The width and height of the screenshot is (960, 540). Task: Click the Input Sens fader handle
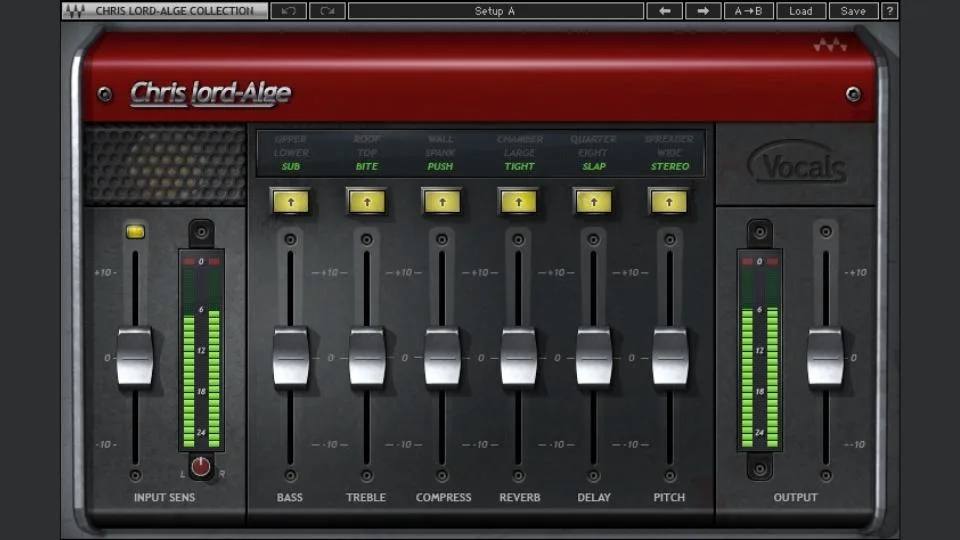(x=135, y=358)
